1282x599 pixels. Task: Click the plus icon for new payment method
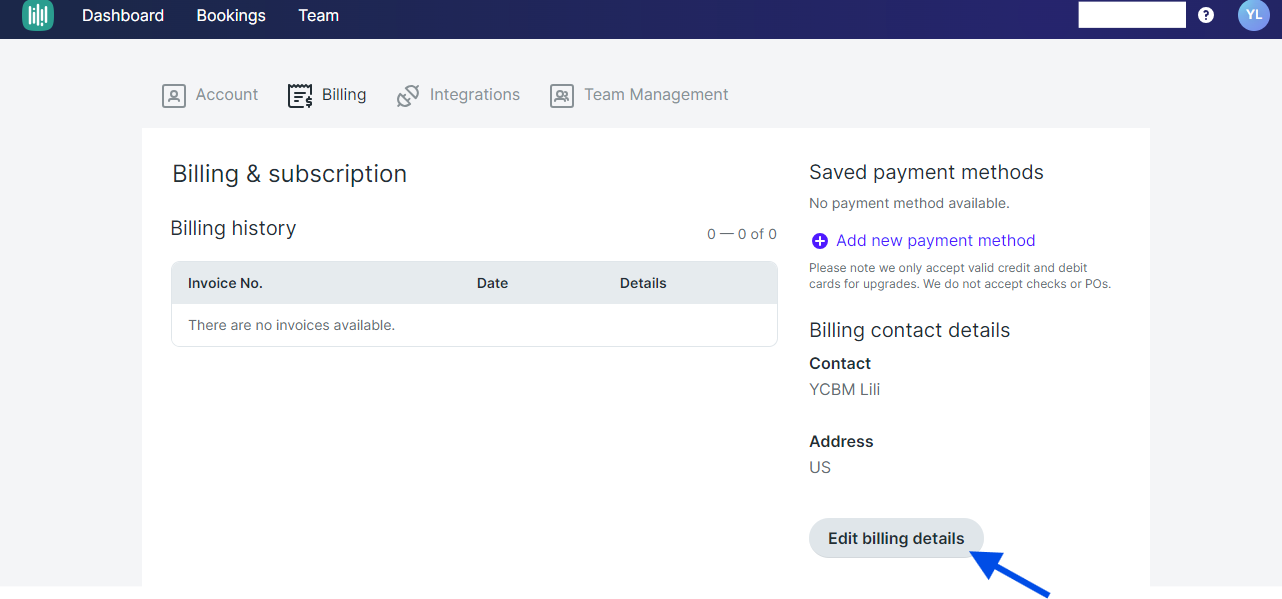click(x=819, y=241)
